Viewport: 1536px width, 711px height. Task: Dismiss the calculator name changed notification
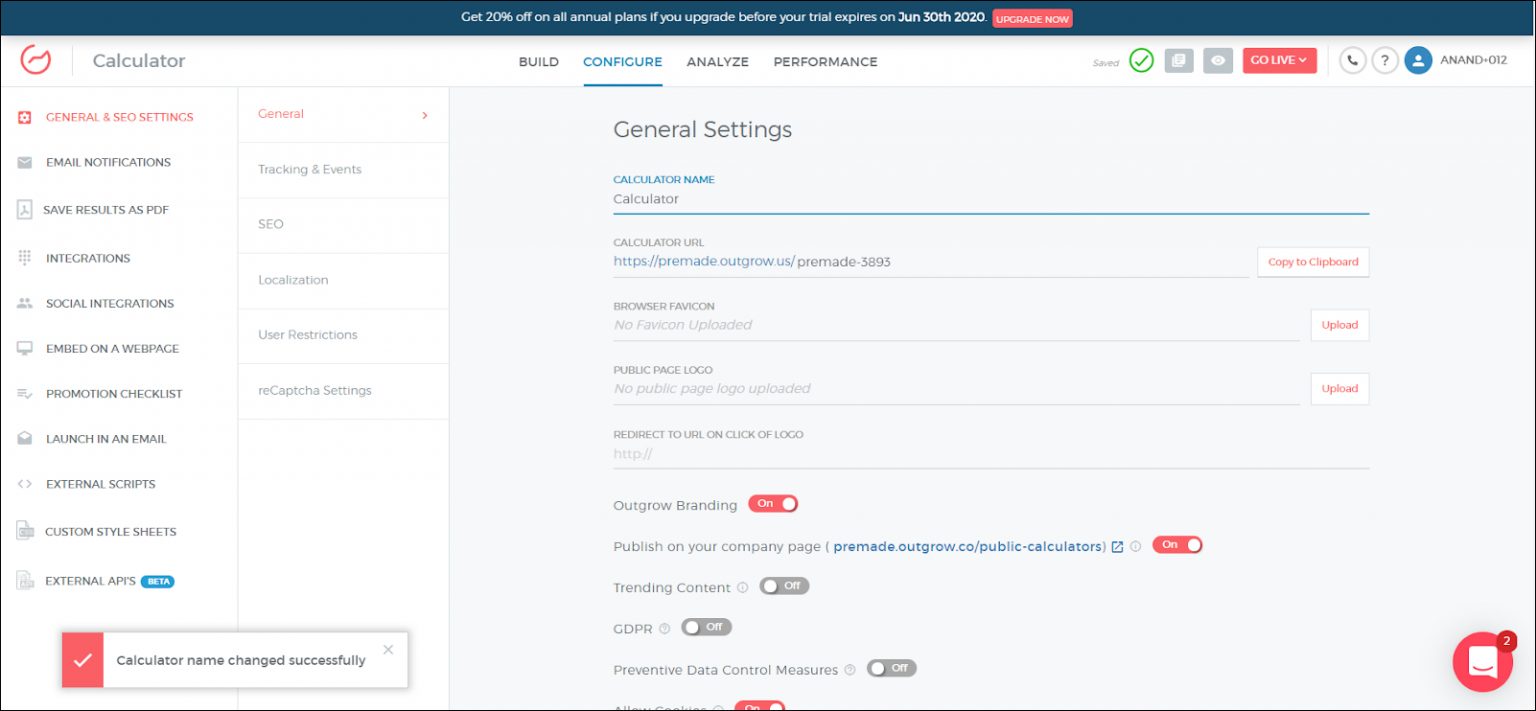[388, 650]
